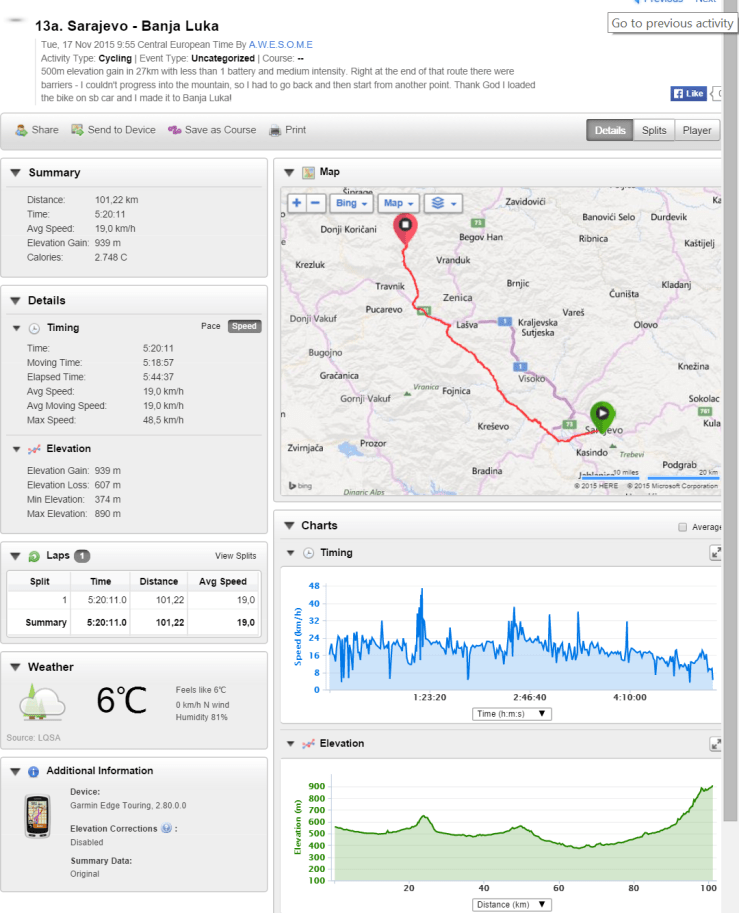
Task: Switch timing display to Pace
Action: (211, 326)
